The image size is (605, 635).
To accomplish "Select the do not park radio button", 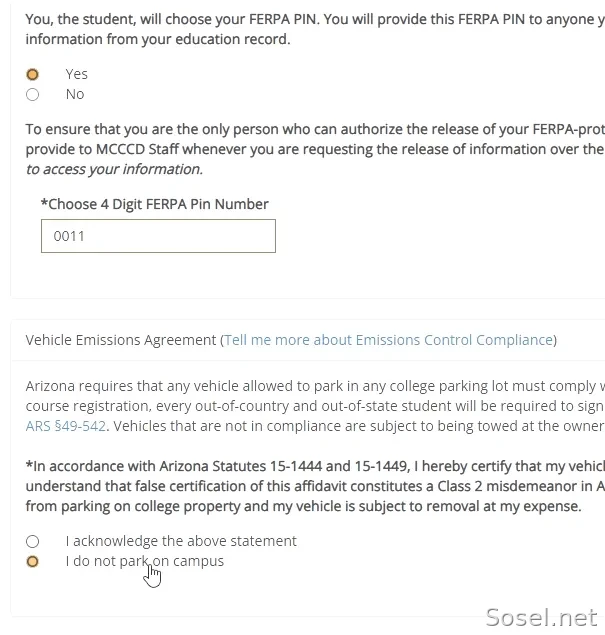I will pyautogui.click(x=32, y=561).
